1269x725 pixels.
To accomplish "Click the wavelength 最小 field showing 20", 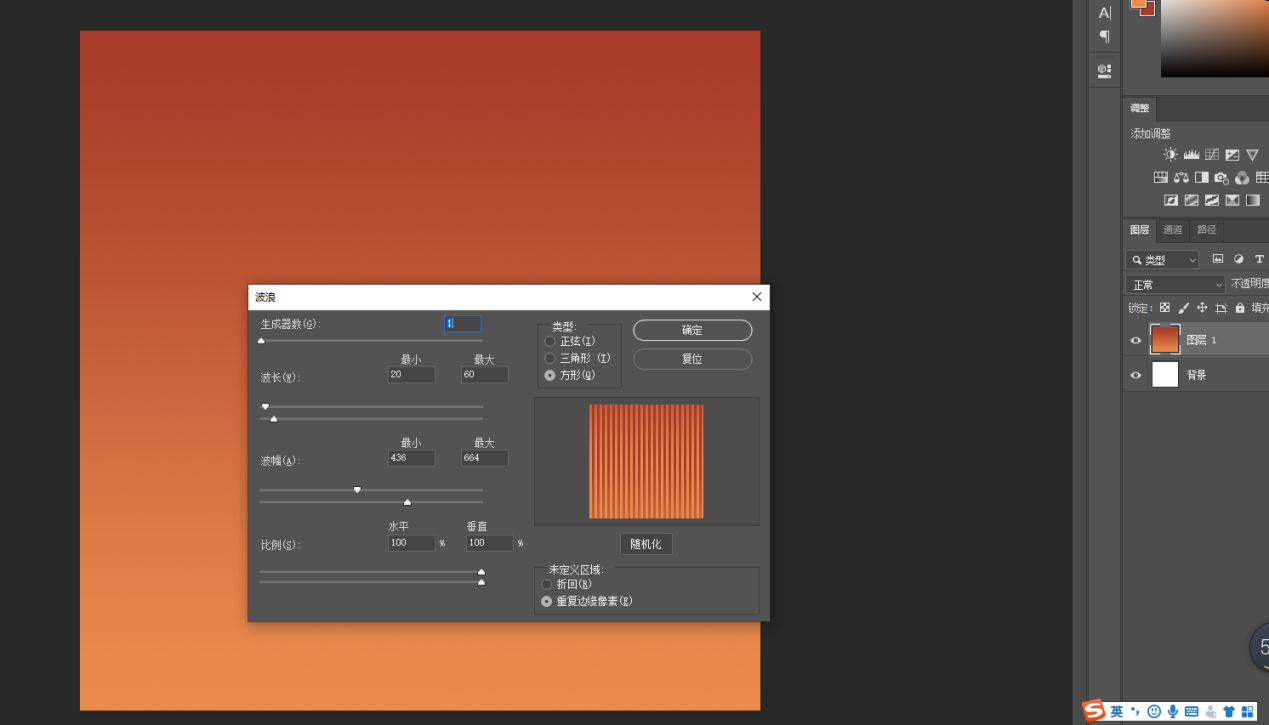I will coord(411,374).
